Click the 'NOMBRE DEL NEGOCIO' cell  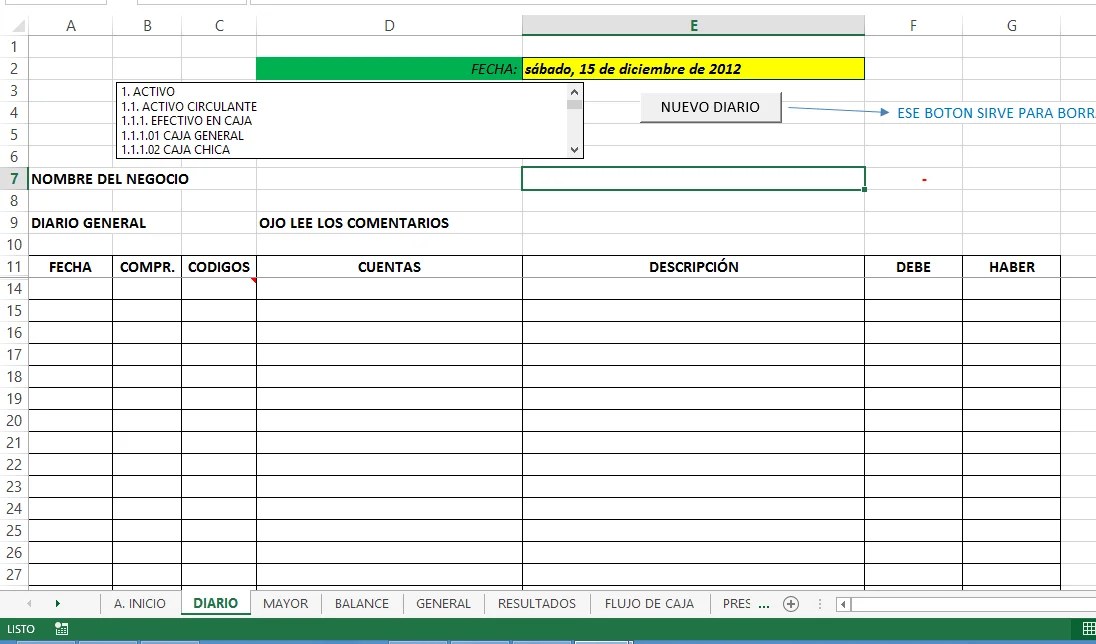110,179
